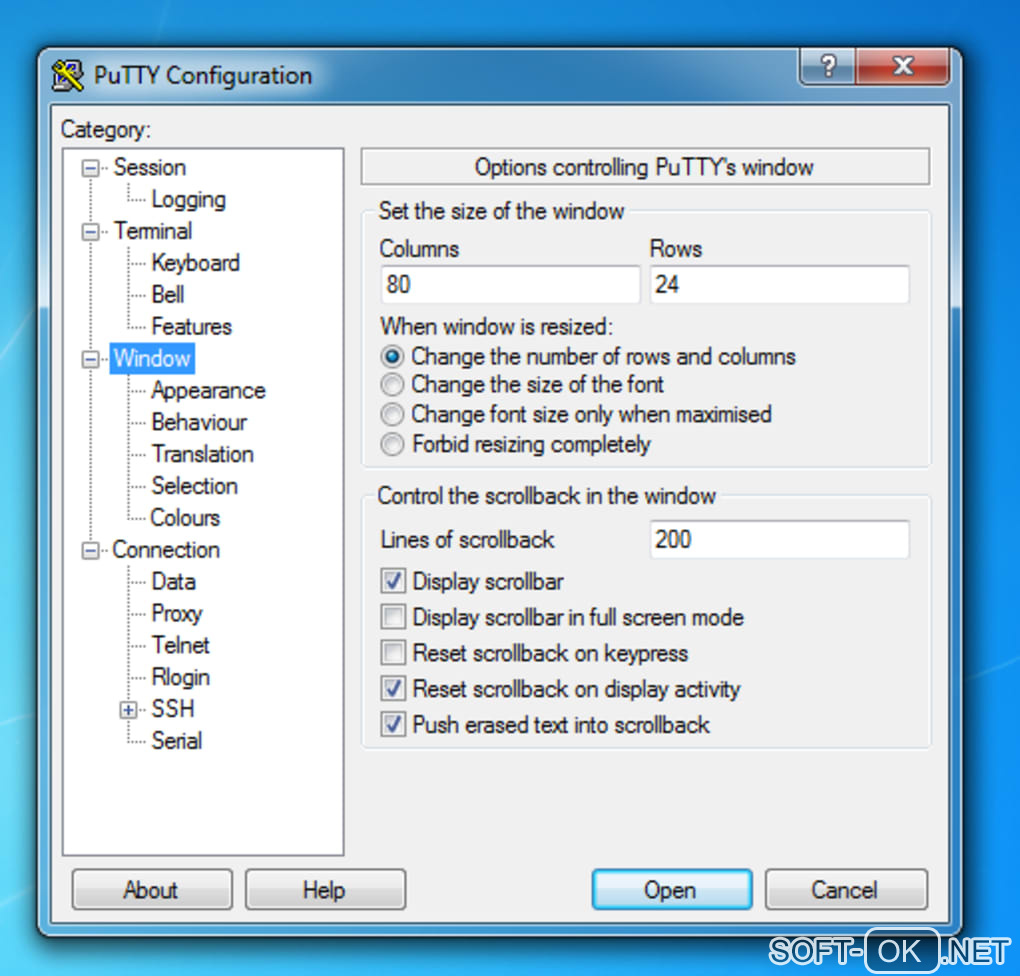Screen dimensions: 1020x976
Task: Click the Cancel button
Action: [846, 889]
